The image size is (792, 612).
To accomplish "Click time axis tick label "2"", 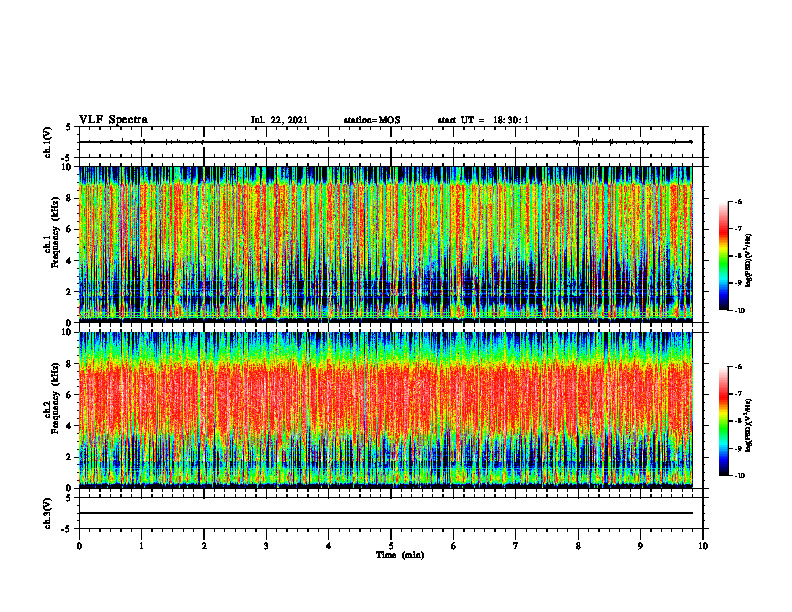I will 204,546.
